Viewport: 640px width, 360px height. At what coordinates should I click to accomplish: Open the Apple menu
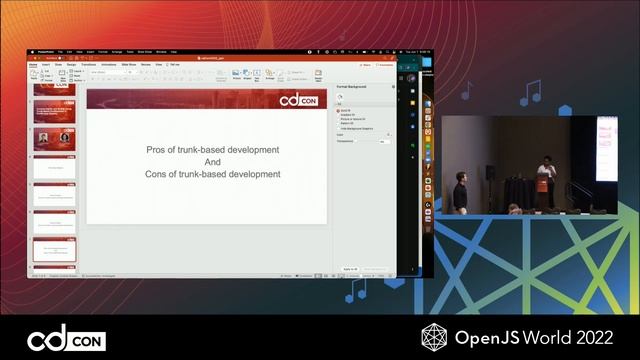pyautogui.click(x=32, y=52)
